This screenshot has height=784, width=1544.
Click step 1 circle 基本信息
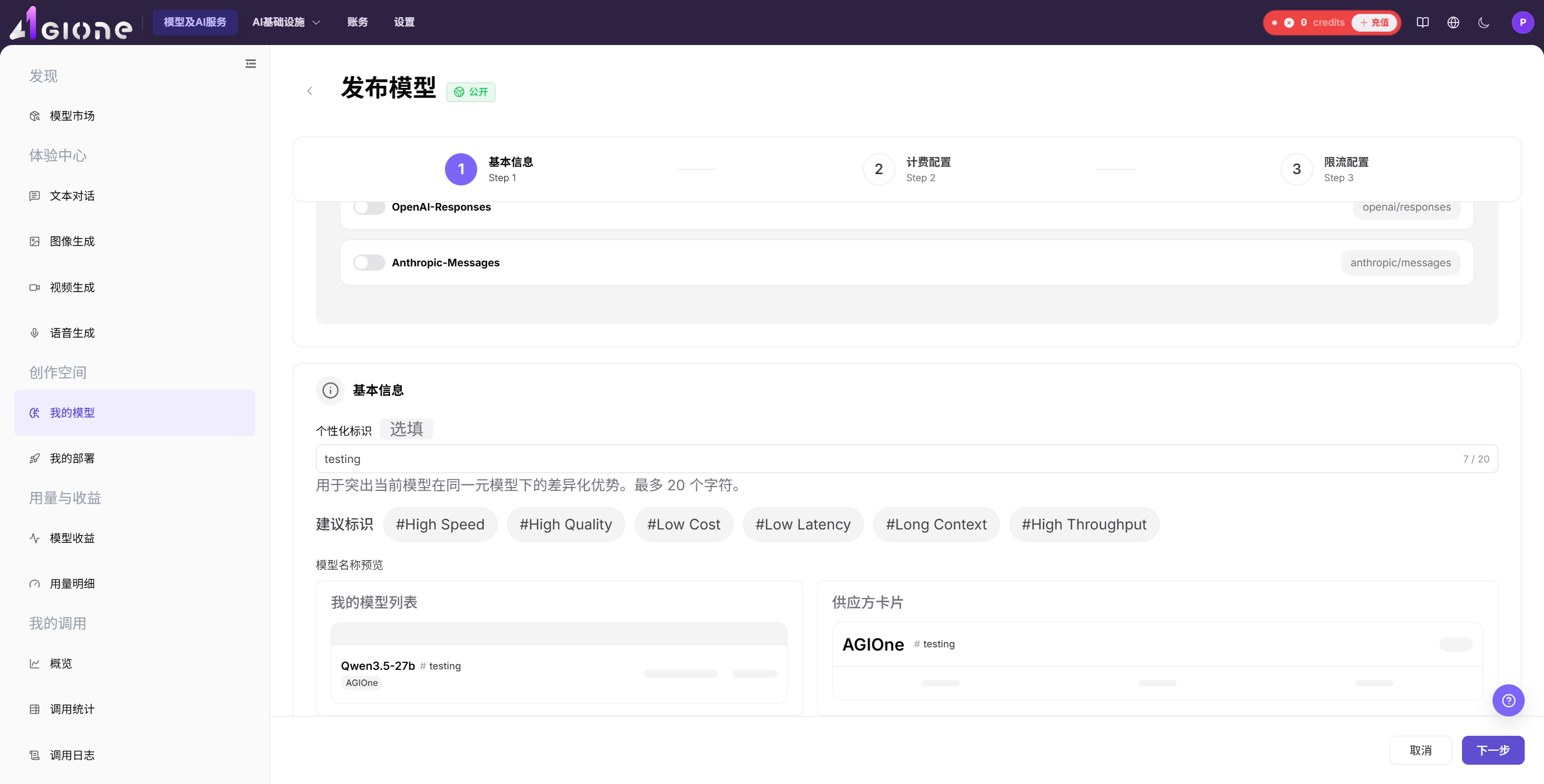coord(461,169)
